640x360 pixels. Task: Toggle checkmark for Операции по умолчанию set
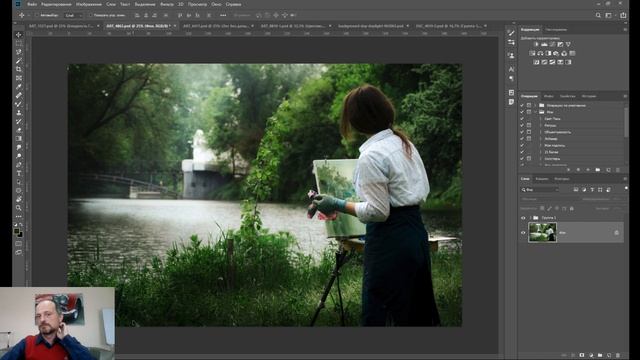pos(522,105)
